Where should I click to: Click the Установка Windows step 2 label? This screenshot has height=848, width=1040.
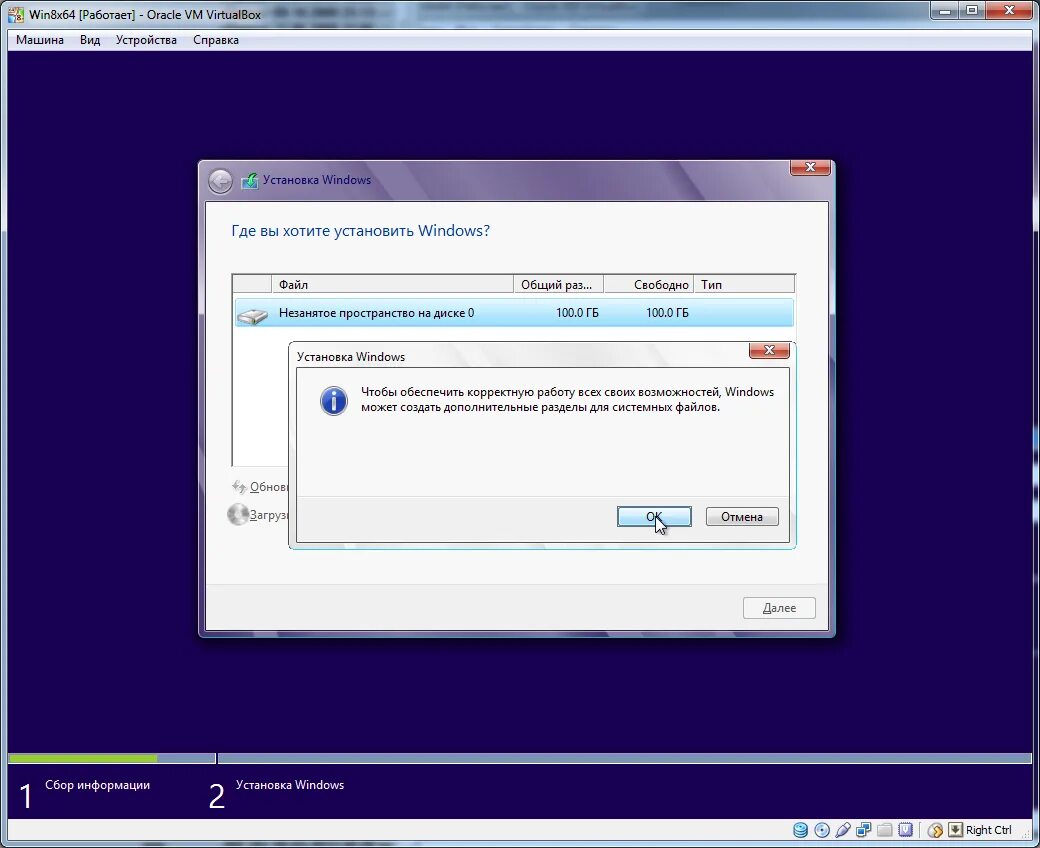[x=290, y=785]
